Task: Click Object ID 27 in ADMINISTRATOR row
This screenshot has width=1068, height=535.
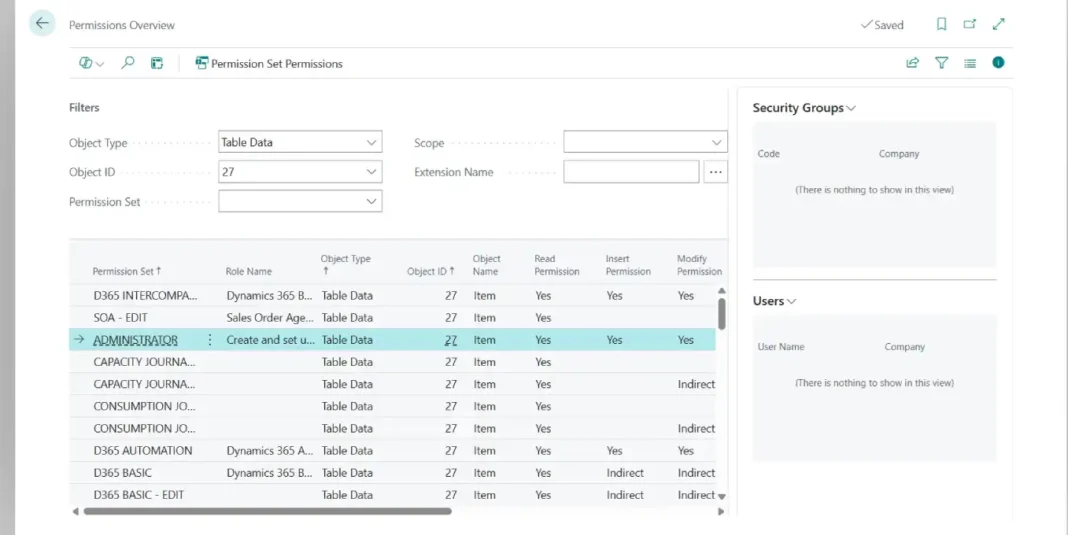Action: [x=451, y=339]
